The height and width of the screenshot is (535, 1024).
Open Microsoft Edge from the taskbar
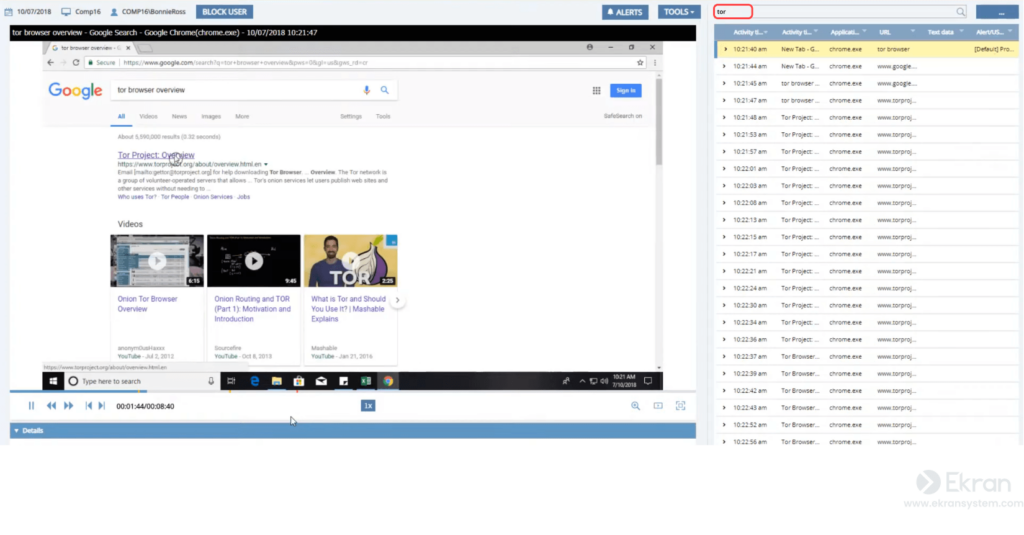255,381
